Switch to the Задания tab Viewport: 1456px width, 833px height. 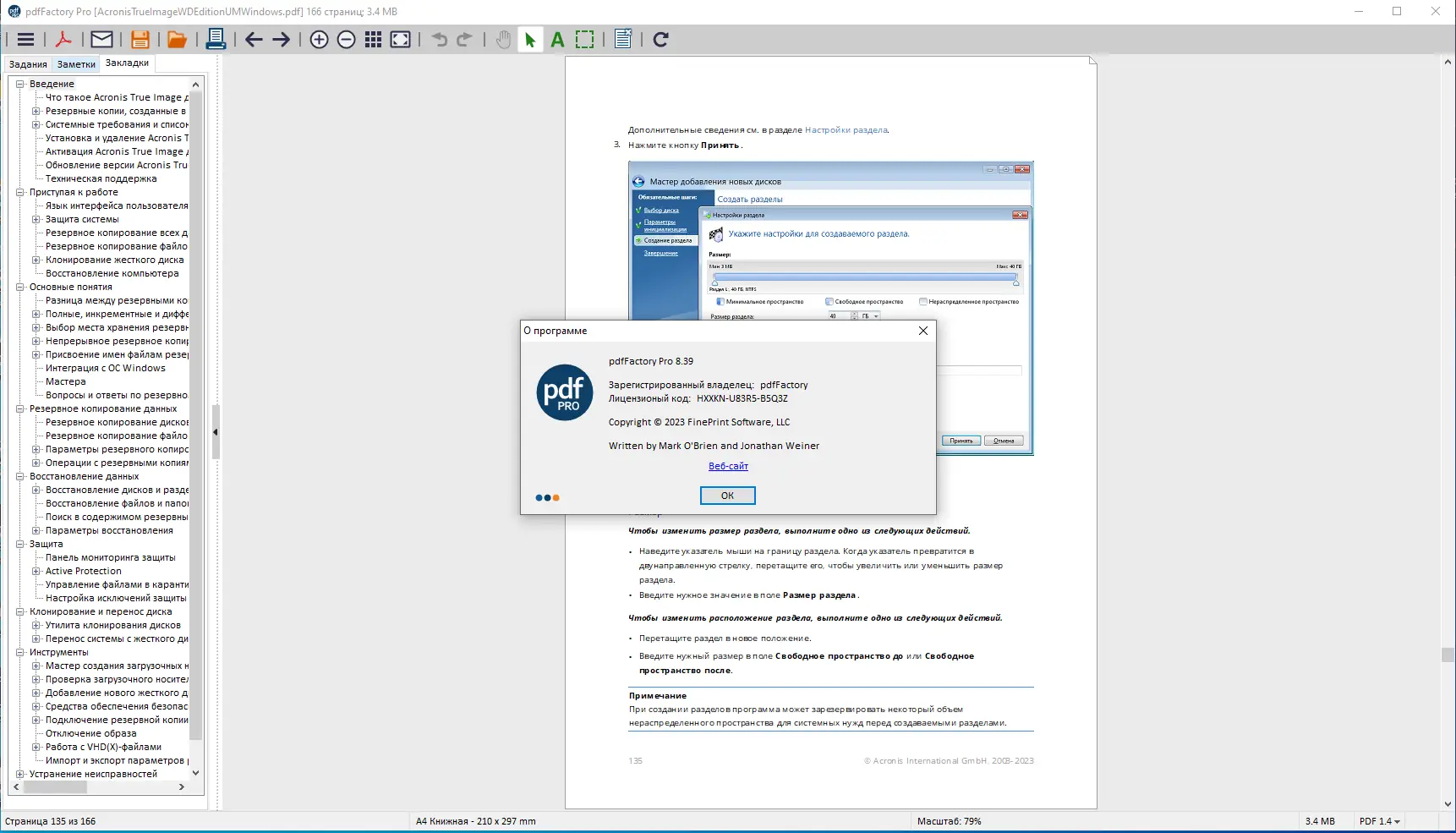pyautogui.click(x=28, y=64)
